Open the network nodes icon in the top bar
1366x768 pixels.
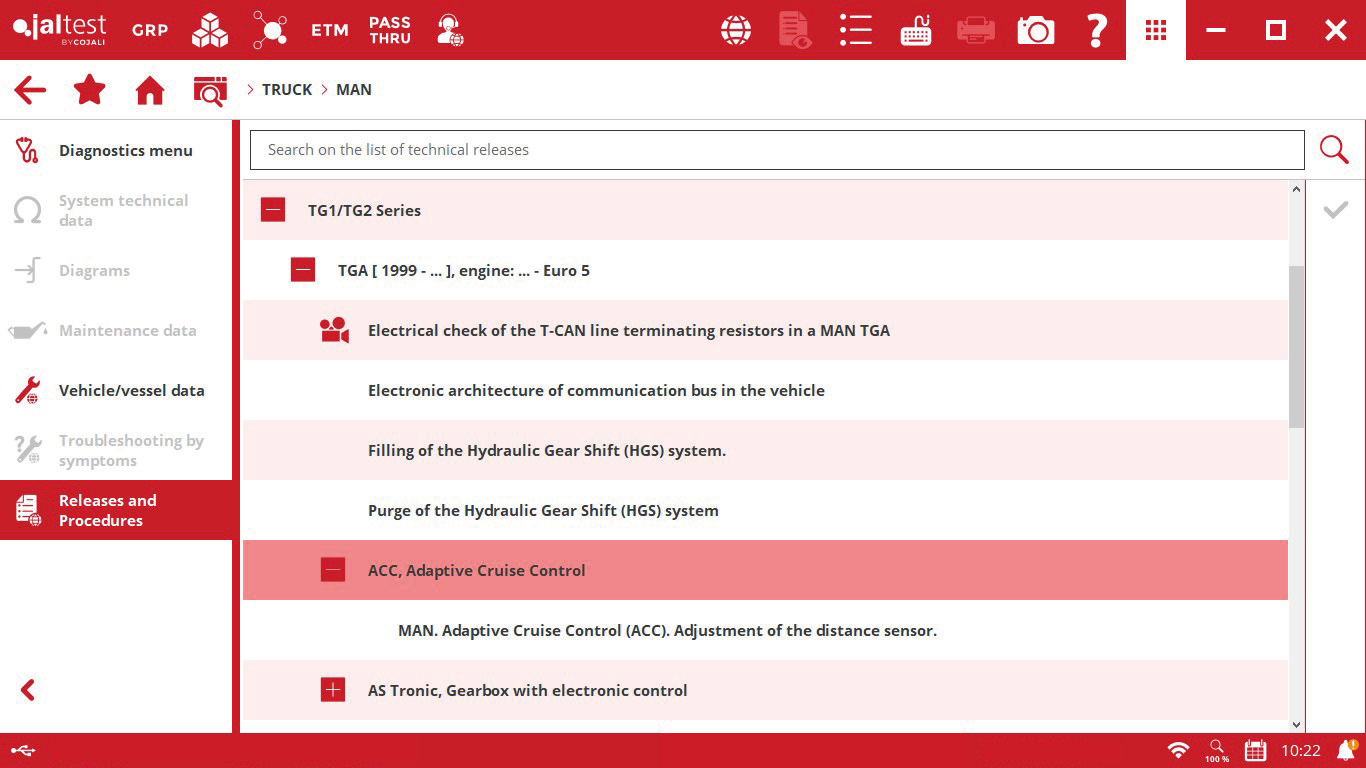coord(270,30)
